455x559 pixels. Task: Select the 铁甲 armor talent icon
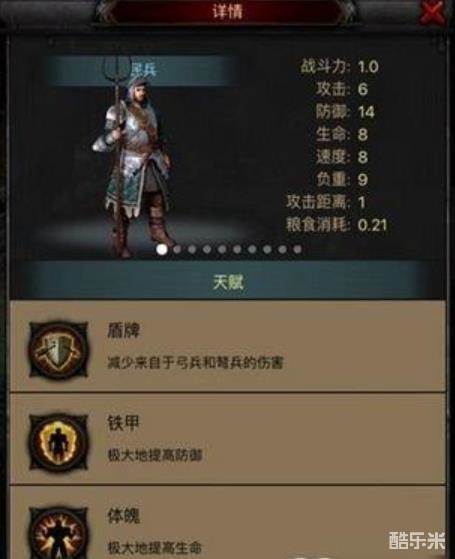tap(58, 442)
